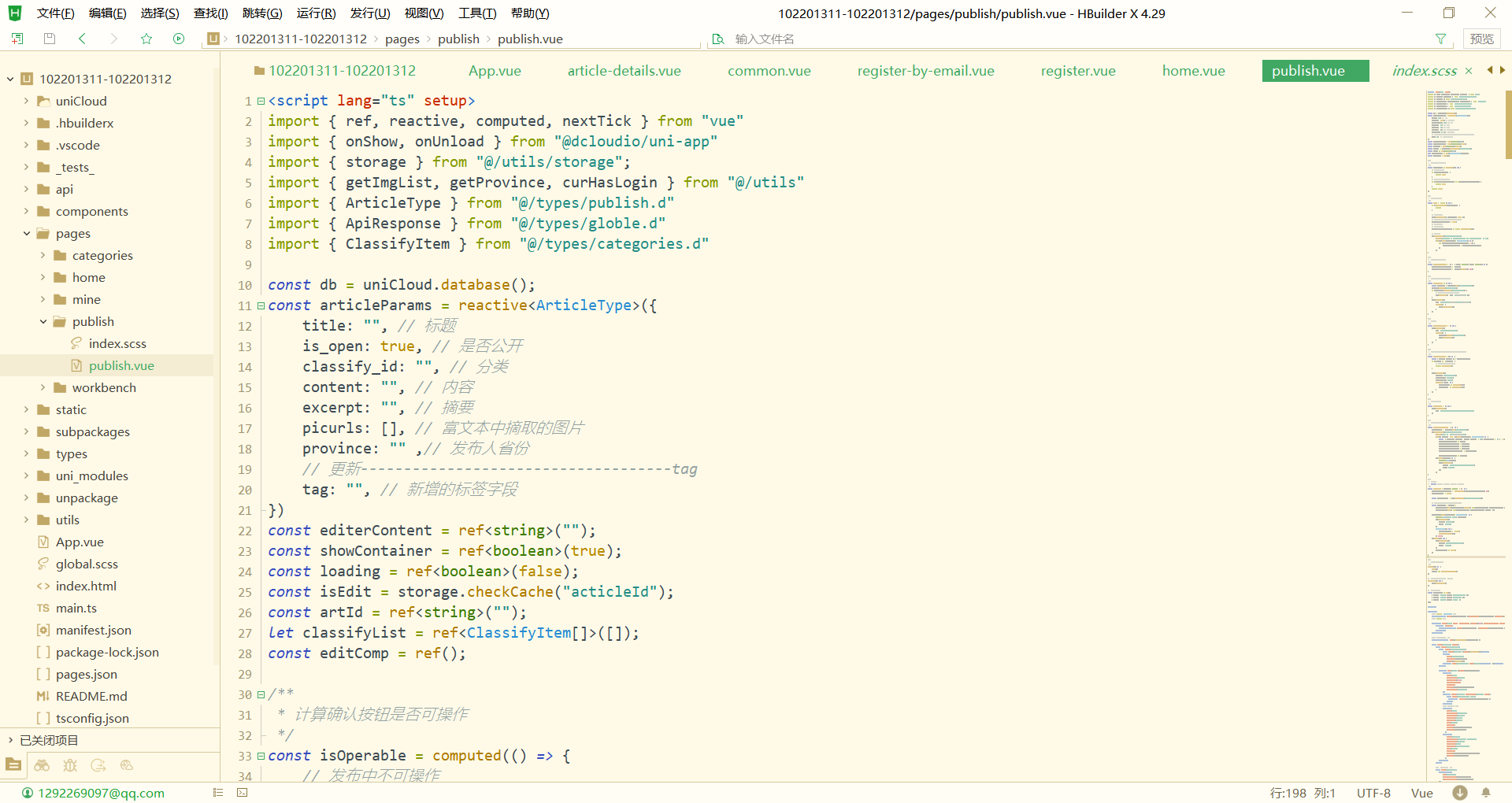Click the UTF-8 encoding in status bar
1512x803 pixels.
tap(1373, 793)
